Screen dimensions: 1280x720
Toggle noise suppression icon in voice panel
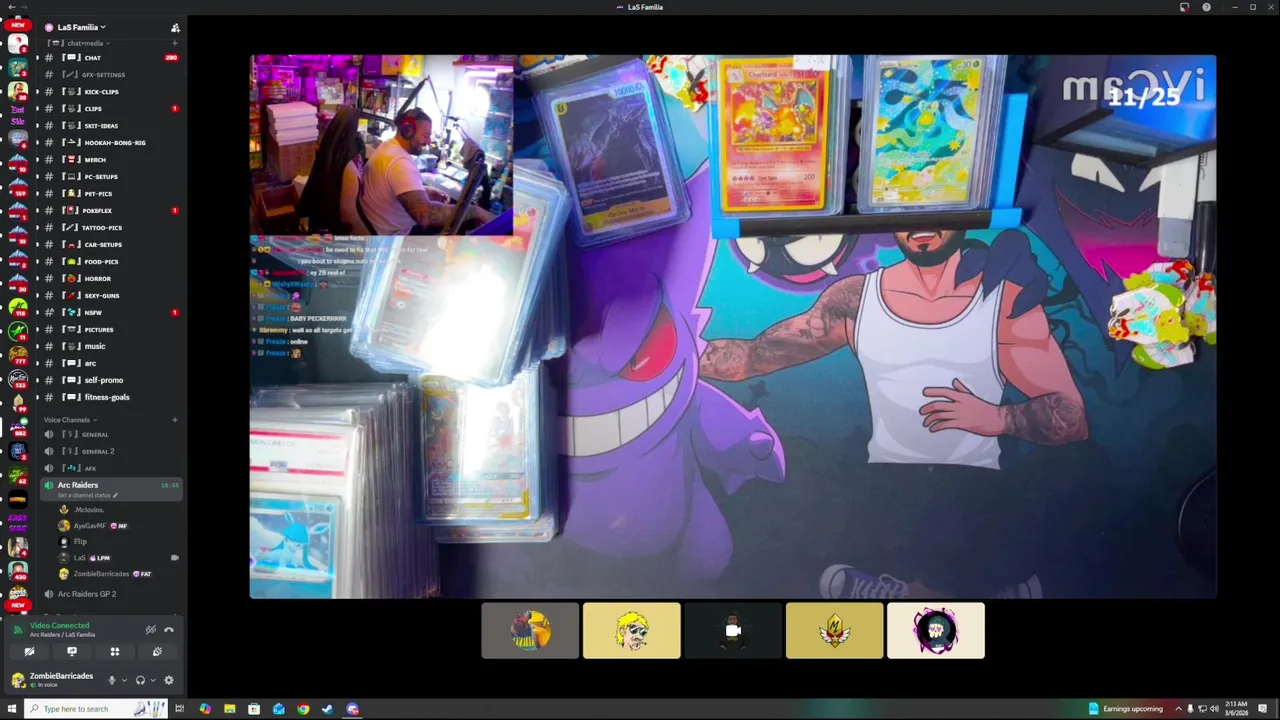(x=150, y=630)
